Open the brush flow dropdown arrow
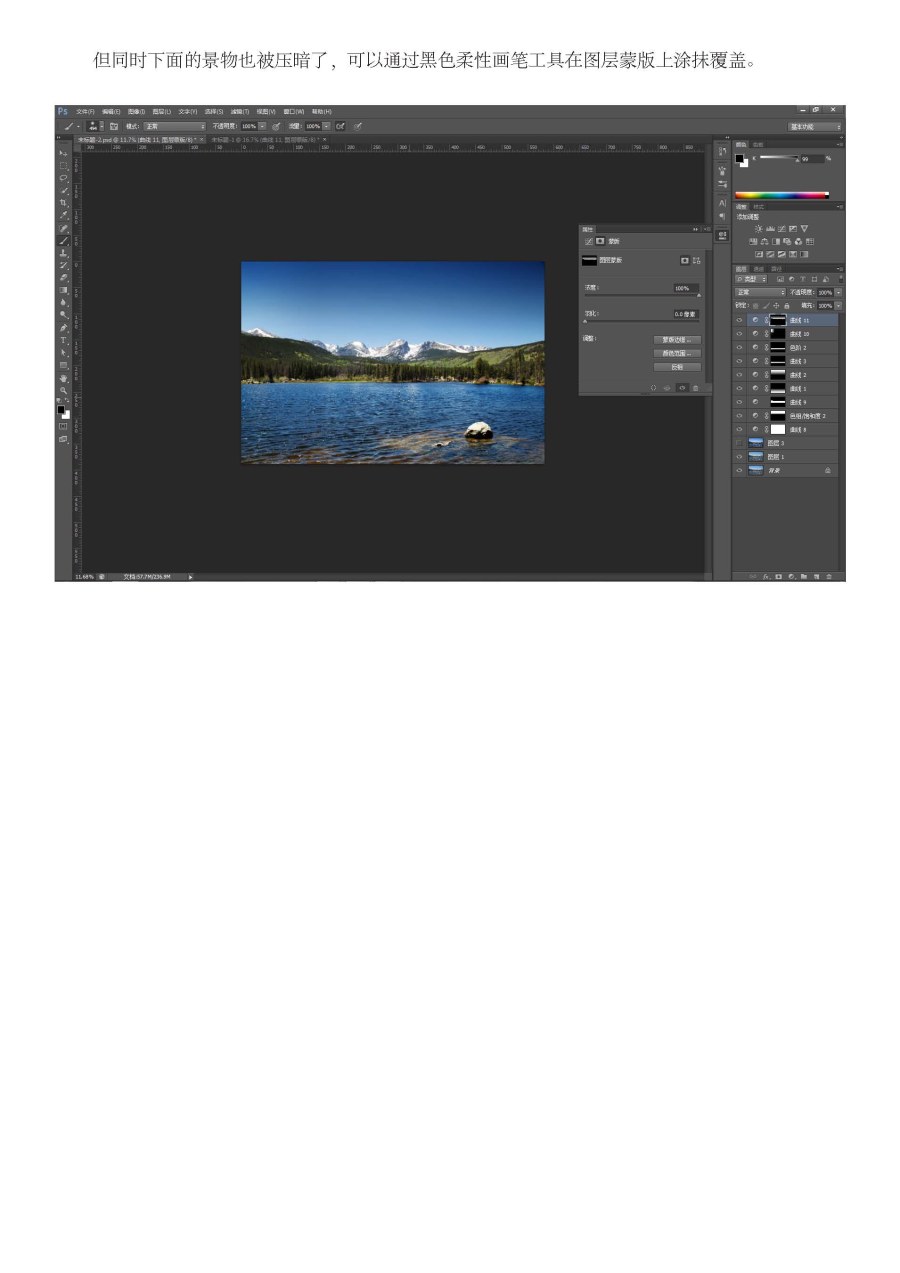 pos(326,126)
